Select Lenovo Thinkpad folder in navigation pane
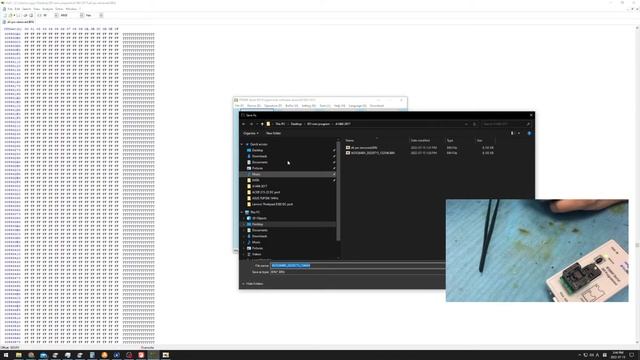Screen dimensions: 640x360 (x=272, y=204)
